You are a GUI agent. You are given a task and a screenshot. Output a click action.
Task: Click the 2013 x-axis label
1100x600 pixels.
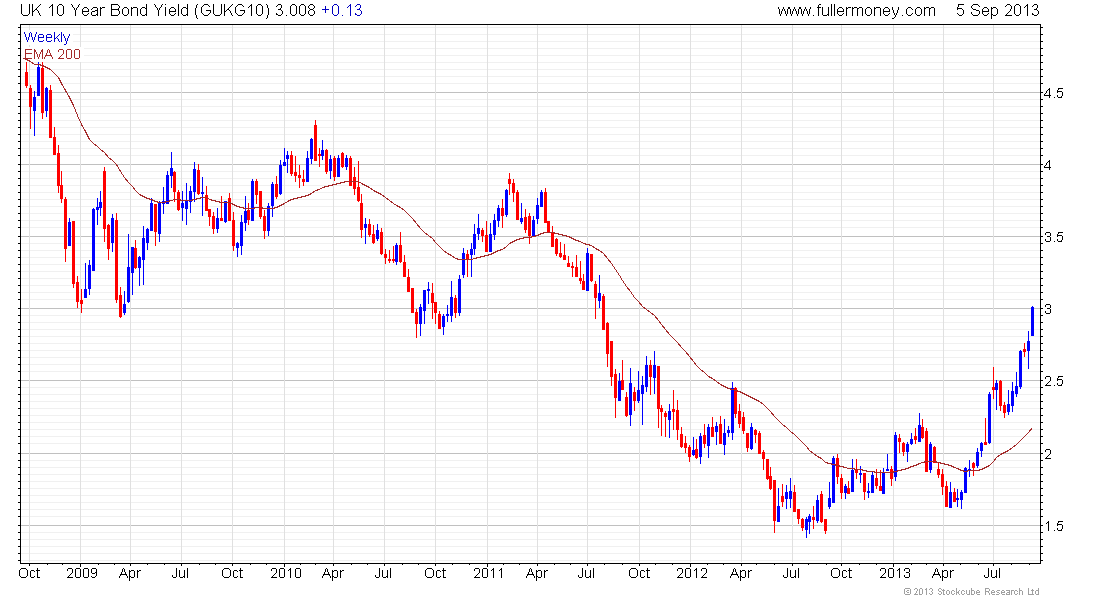[895, 573]
